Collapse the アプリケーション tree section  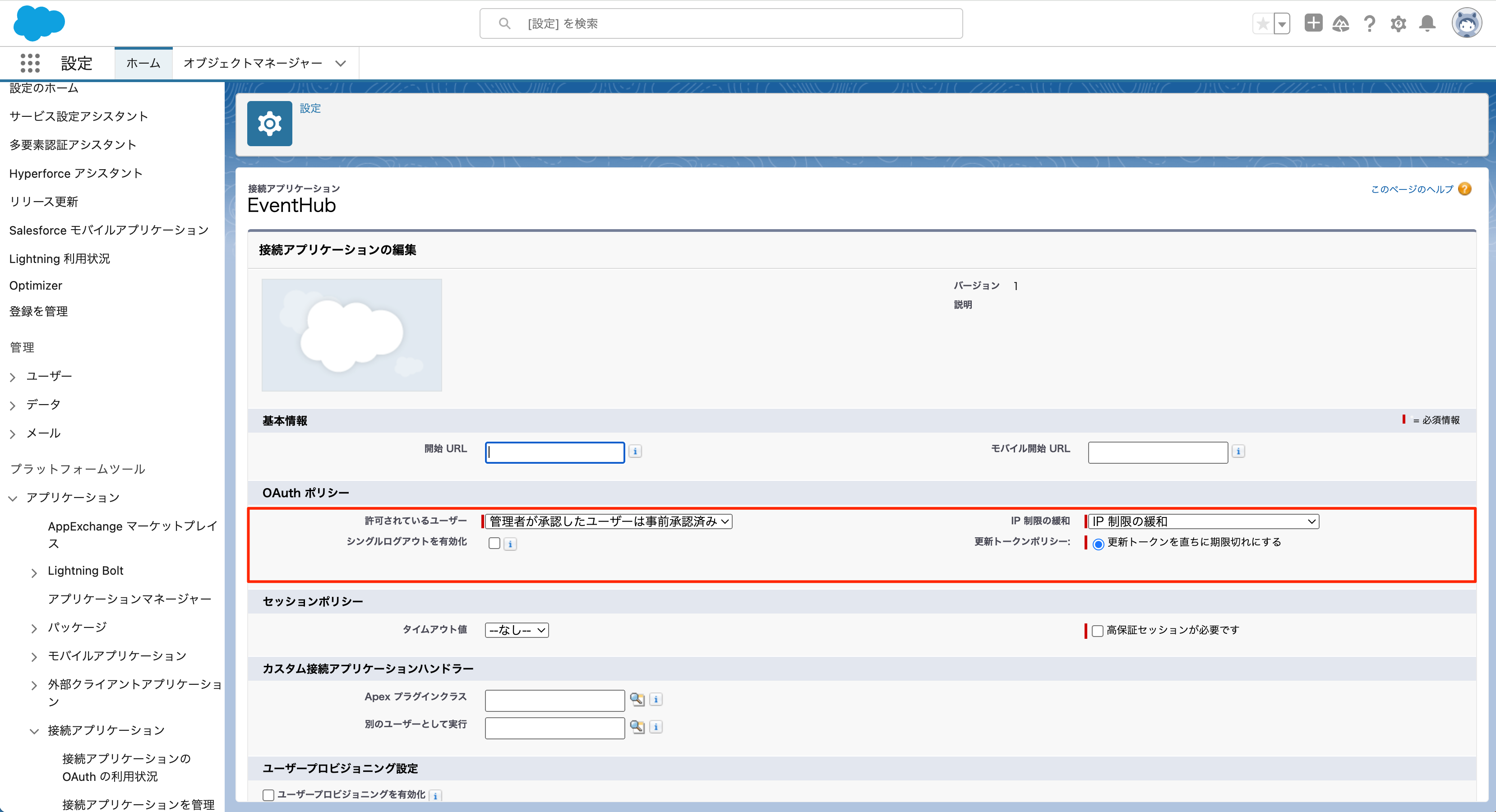pyautogui.click(x=13, y=498)
